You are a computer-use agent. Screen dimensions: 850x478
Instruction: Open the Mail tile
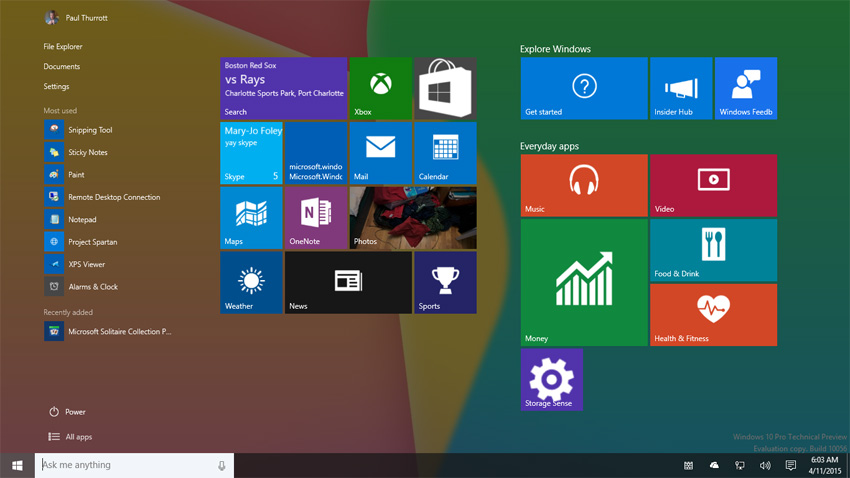[381, 153]
